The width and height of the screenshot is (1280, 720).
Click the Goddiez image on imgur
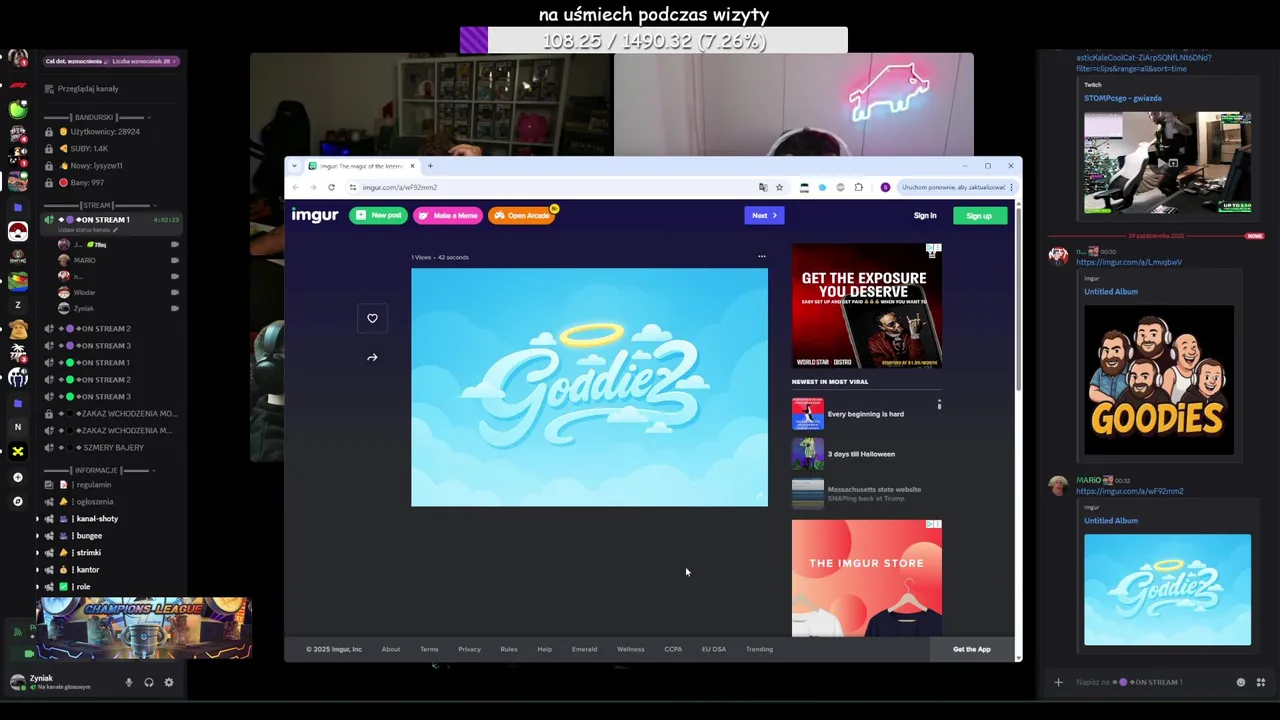(589, 387)
